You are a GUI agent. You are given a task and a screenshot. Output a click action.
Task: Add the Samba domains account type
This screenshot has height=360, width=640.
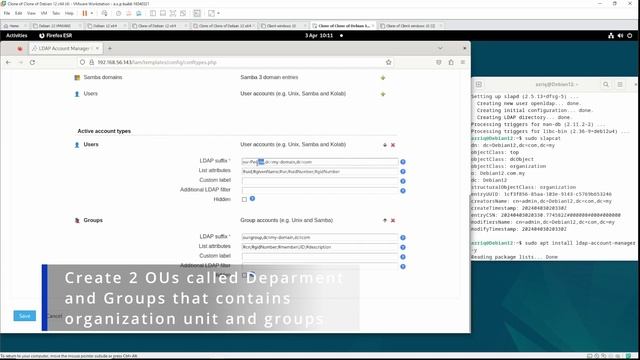pyautogui.click(x=383, y=78)
